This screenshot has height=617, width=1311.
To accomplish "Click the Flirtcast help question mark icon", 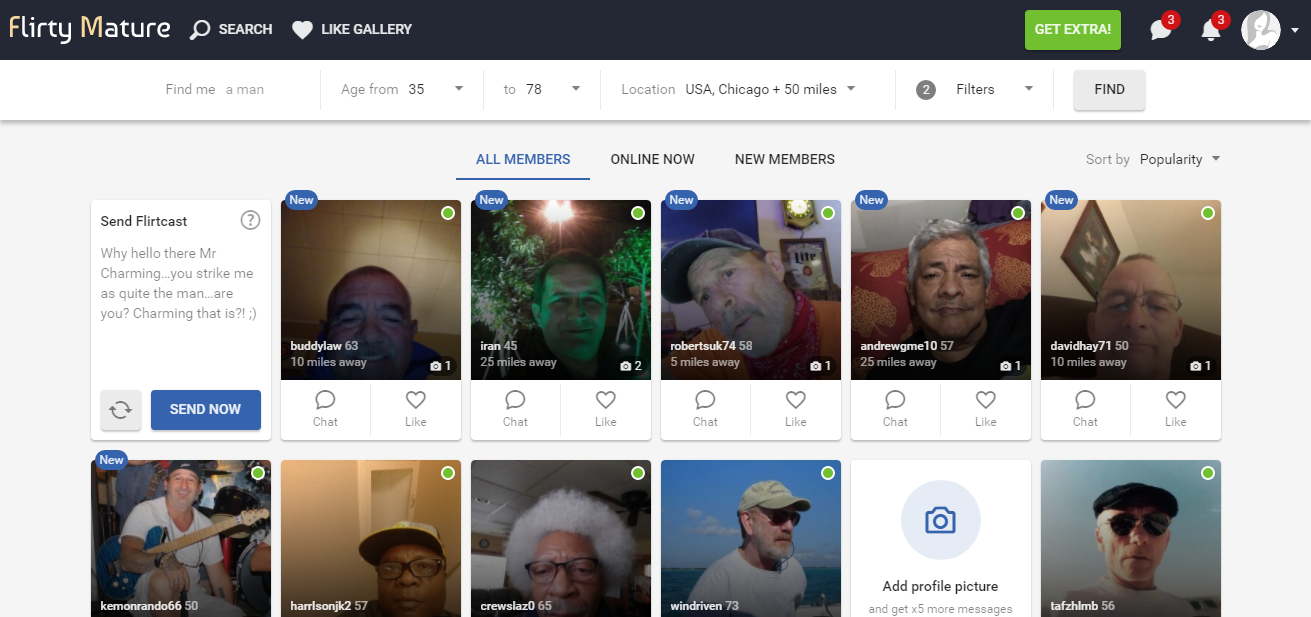I will [x=250, y=220].
